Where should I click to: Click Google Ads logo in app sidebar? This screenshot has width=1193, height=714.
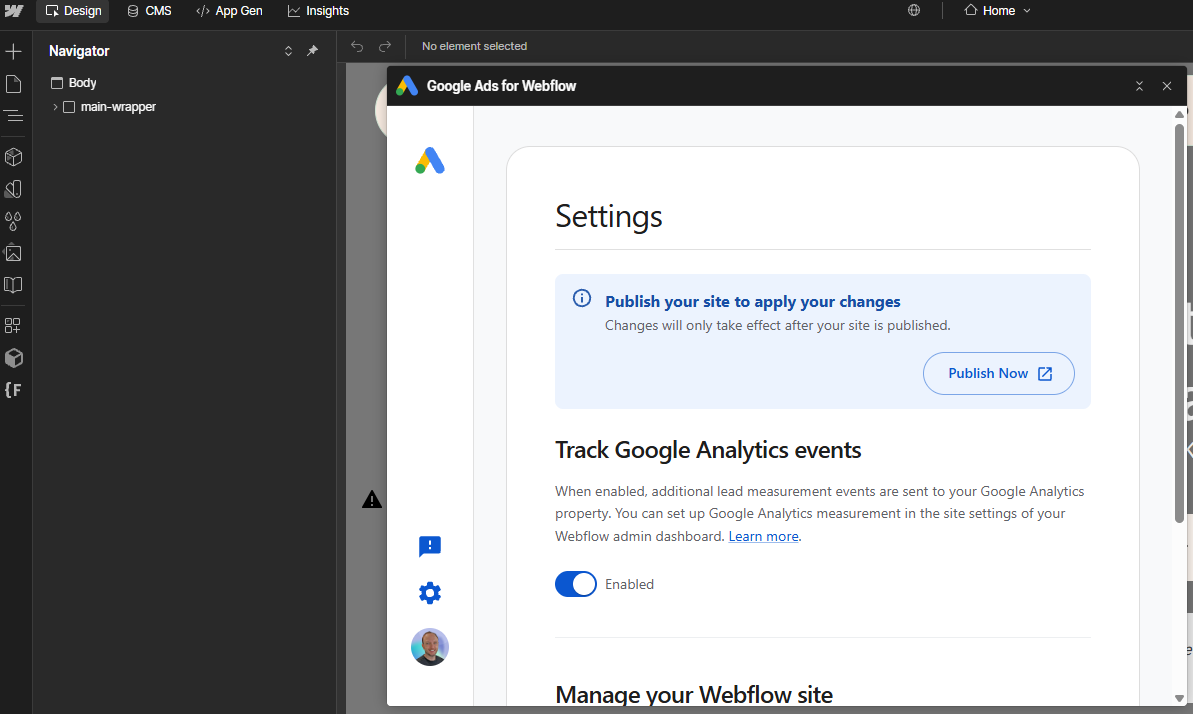coord(430,161)
